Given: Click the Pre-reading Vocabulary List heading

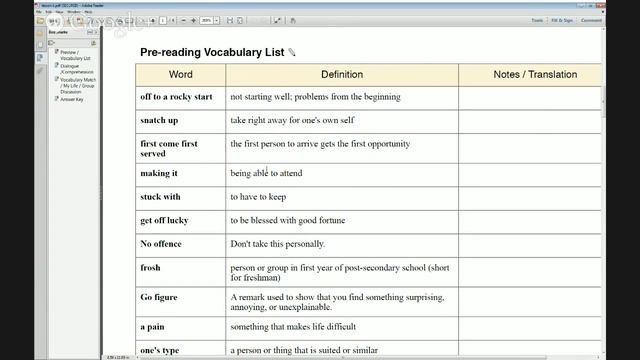Looking at the screenshot, I should [x=212, y=52].
